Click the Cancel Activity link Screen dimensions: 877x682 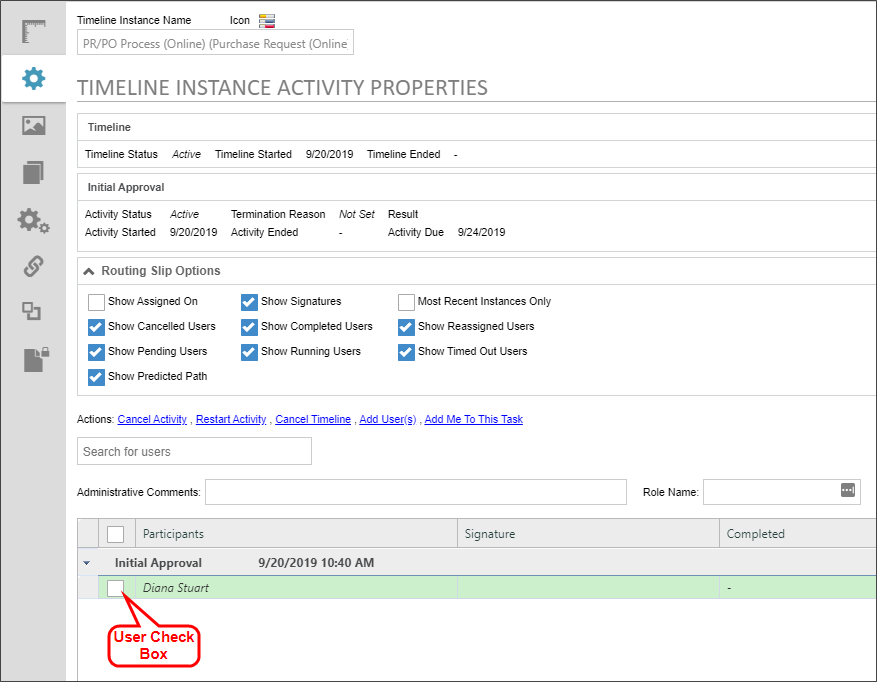152,420
